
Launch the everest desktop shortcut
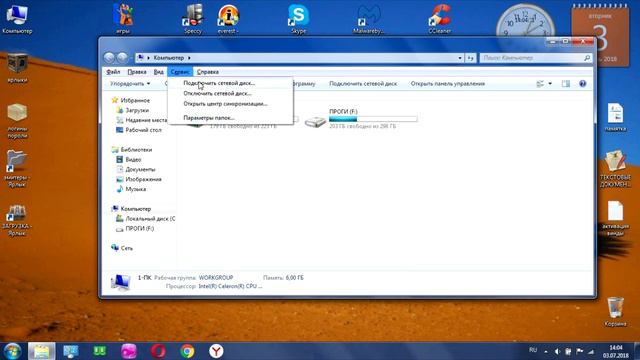pos(228,18)
